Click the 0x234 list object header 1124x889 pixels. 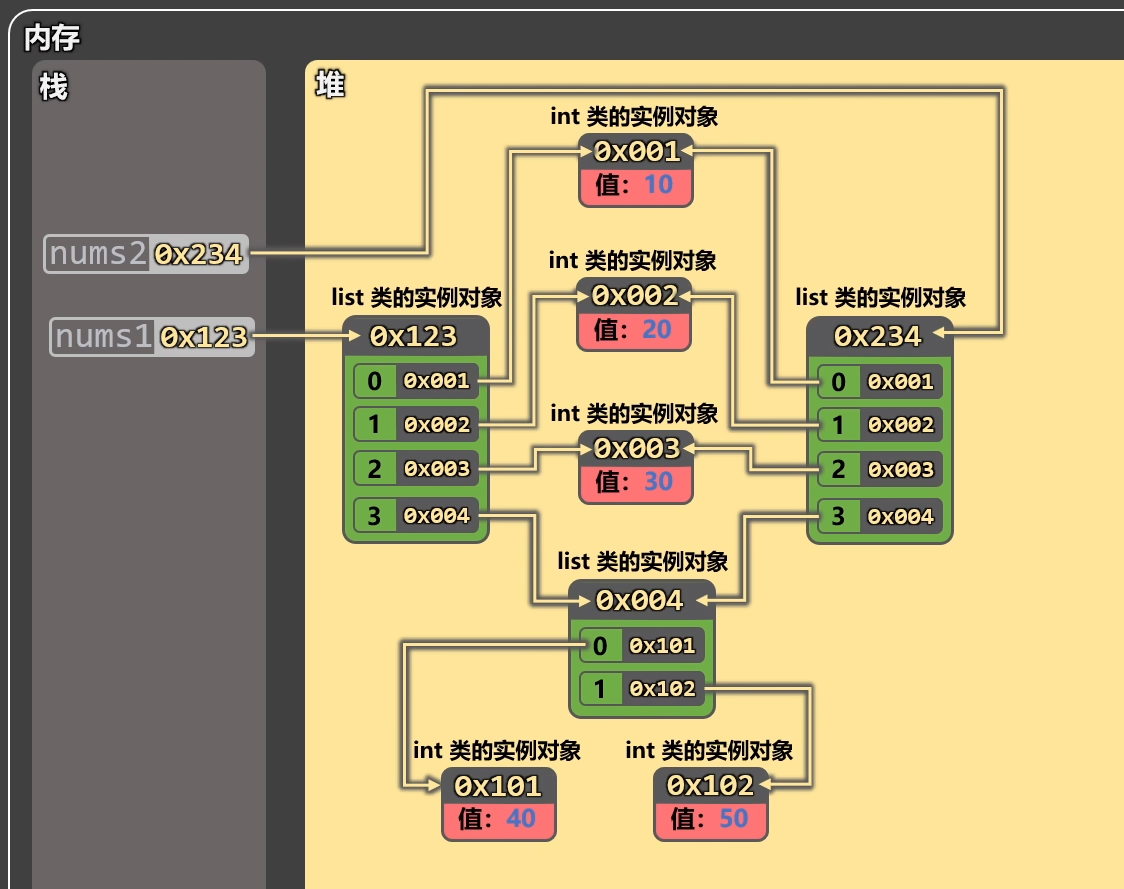[x=880, y=336]
